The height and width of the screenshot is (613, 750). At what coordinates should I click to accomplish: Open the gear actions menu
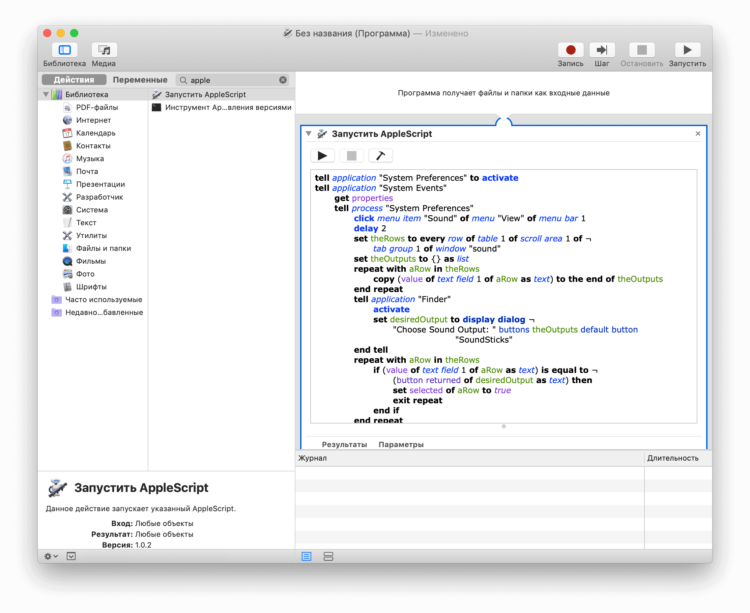click(x=51, y=556)
